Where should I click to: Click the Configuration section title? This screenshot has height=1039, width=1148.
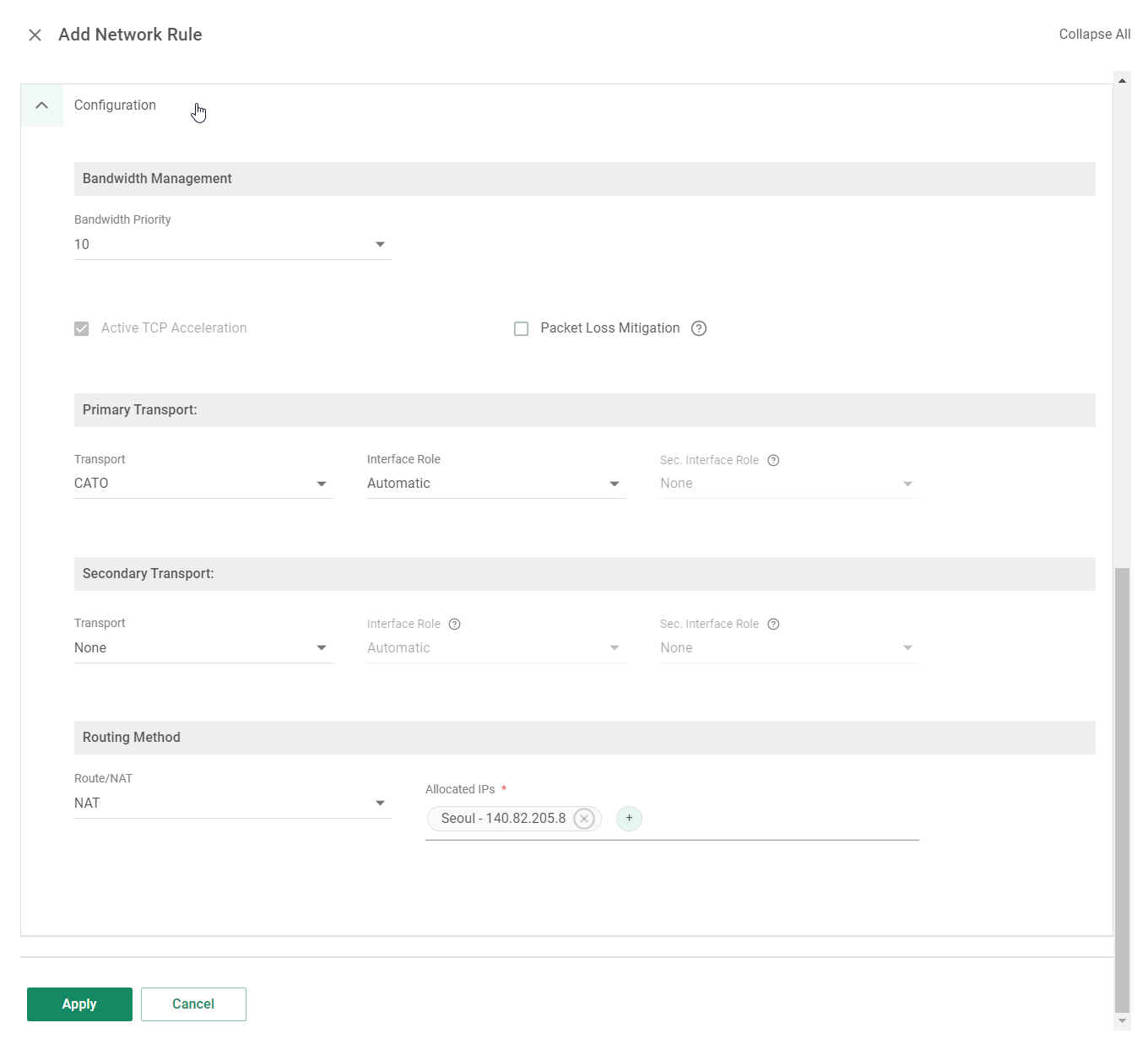pyautogui.click(x=115, y=106)
